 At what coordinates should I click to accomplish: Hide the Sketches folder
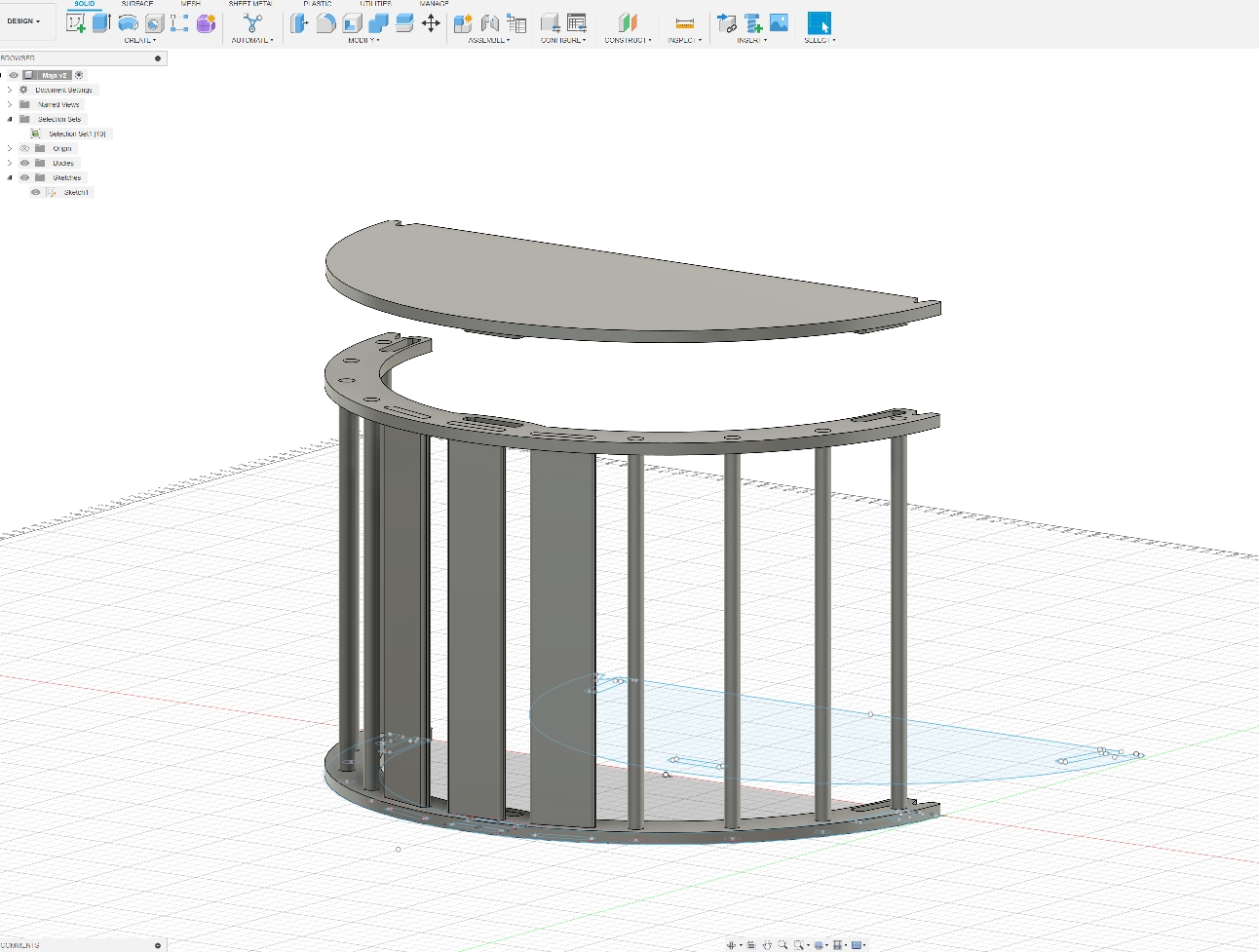click(x=24, y=177)
